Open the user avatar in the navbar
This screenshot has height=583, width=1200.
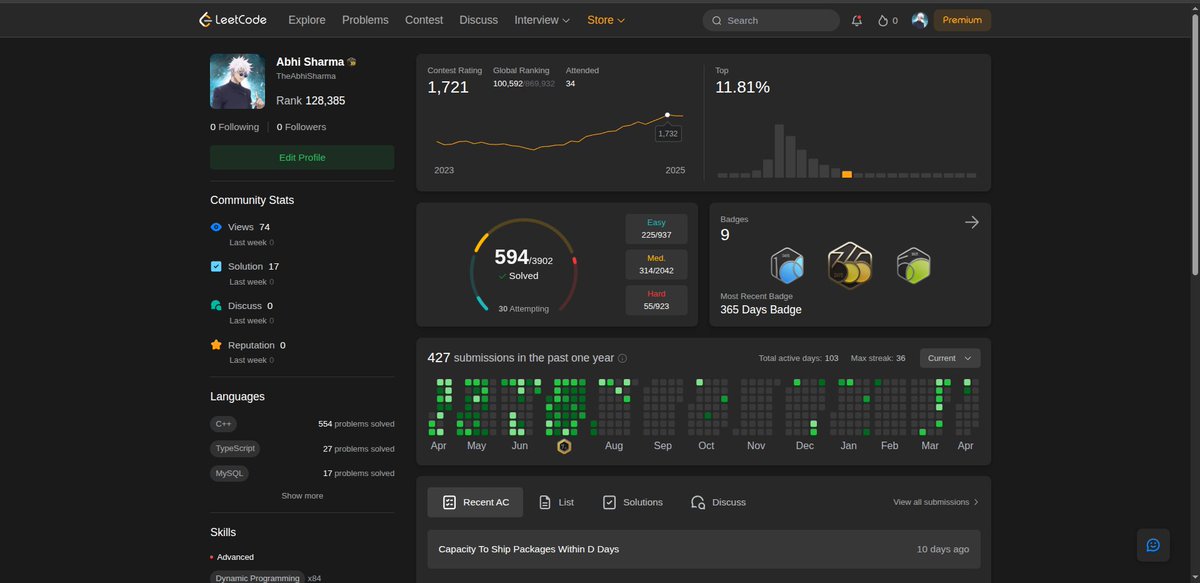tap(919, 20)
